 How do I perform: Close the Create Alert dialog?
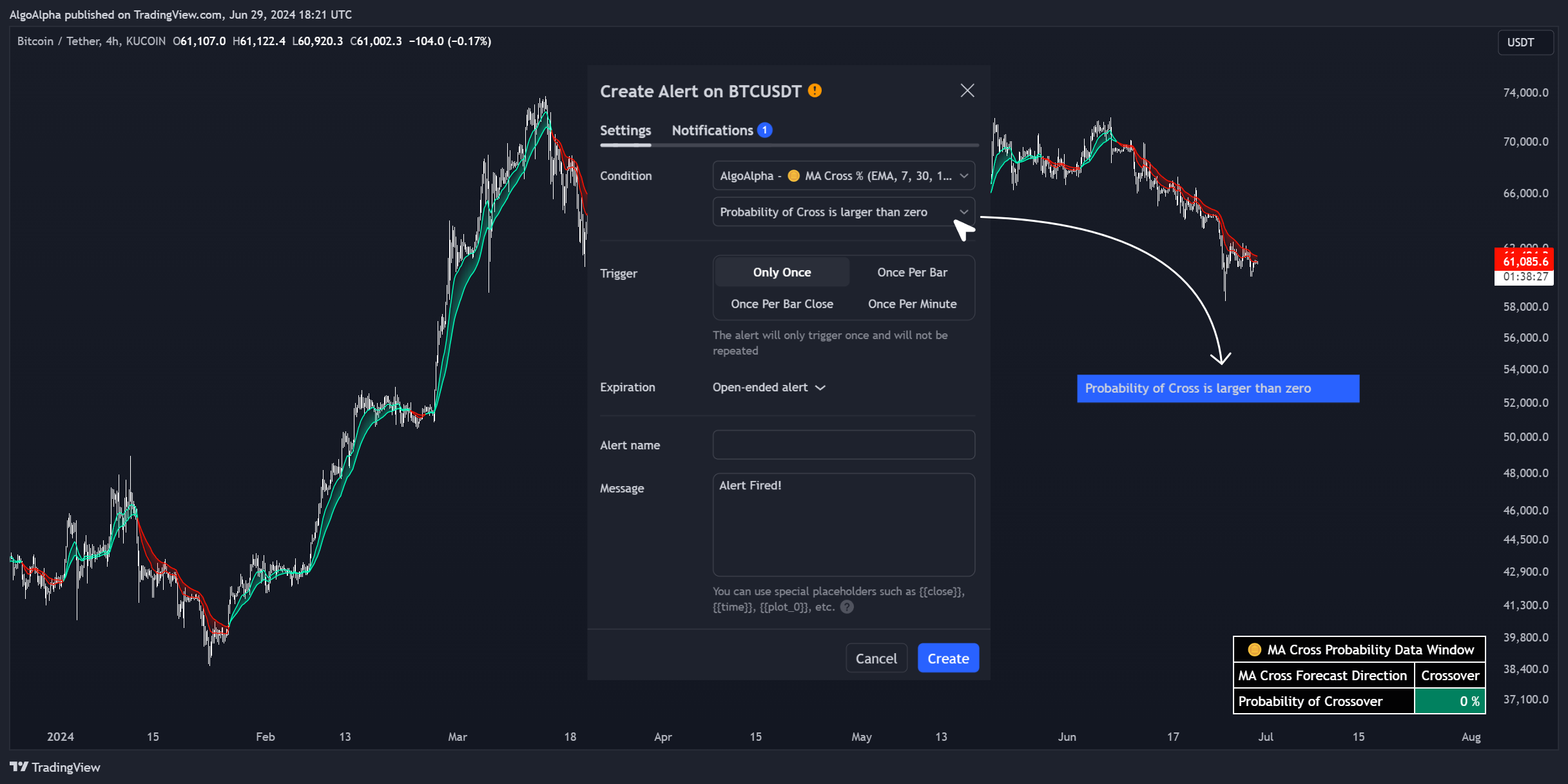click(967, 90)
